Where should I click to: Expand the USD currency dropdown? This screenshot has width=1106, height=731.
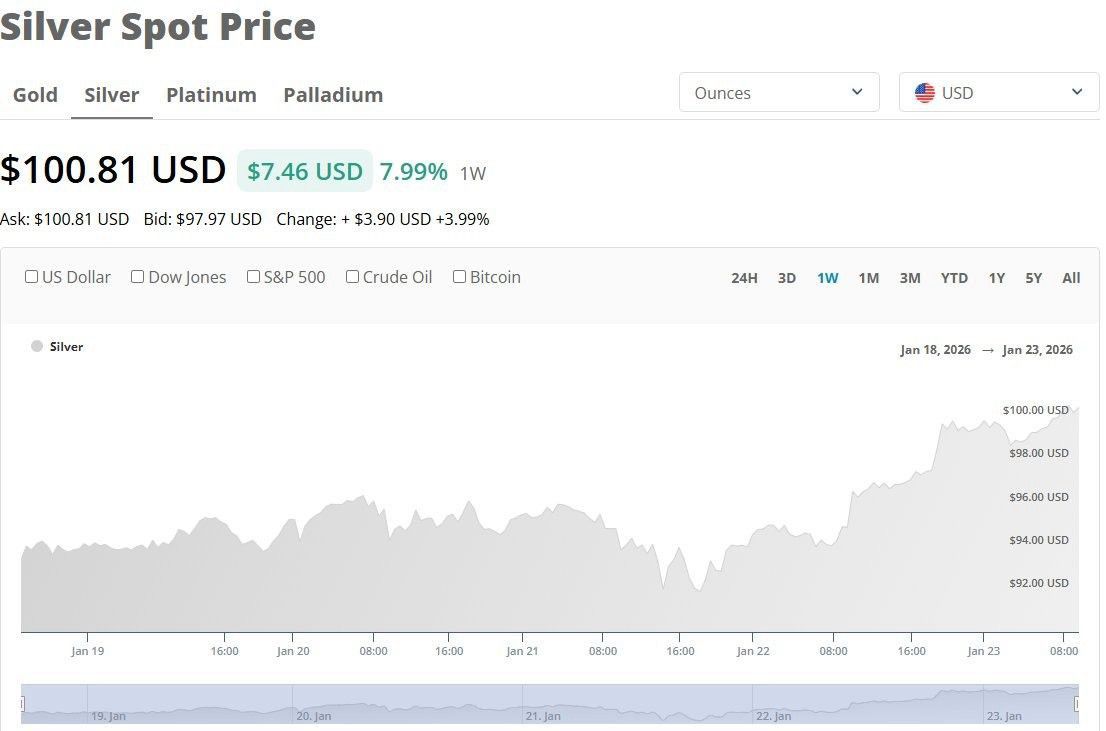pyautogui.click(x=999, y=92)
